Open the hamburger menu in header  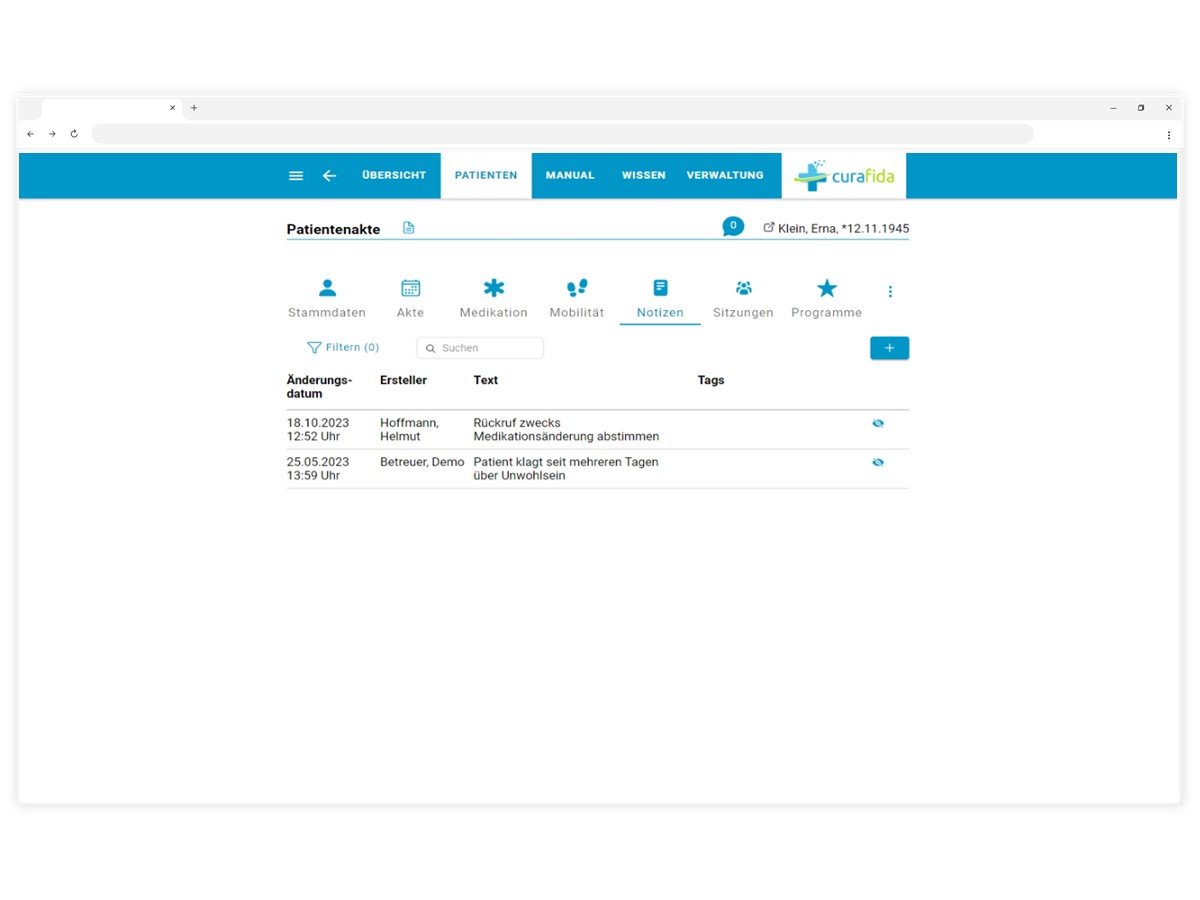[x=296, y=175]
